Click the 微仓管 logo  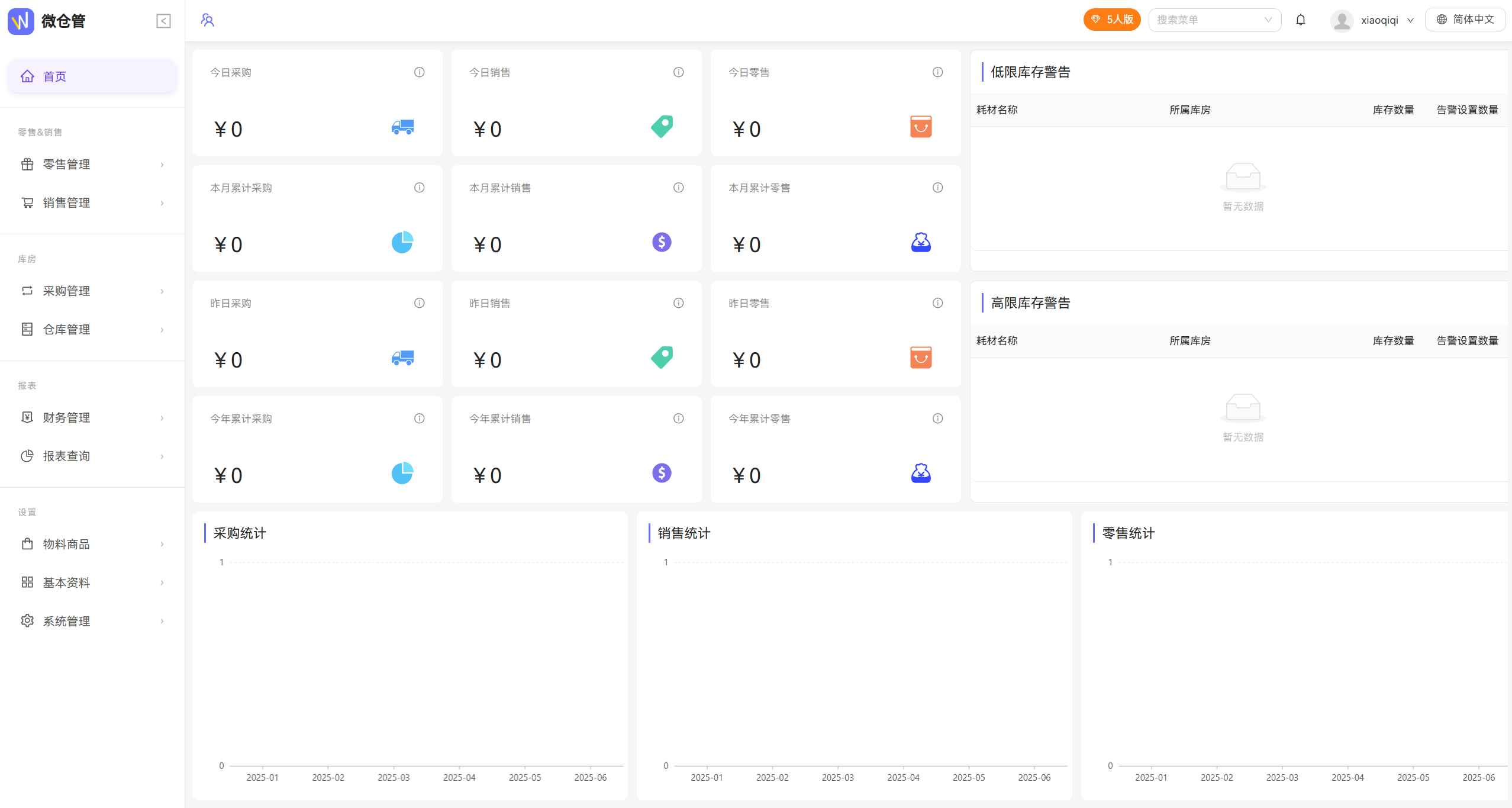(x=21, y=21)
